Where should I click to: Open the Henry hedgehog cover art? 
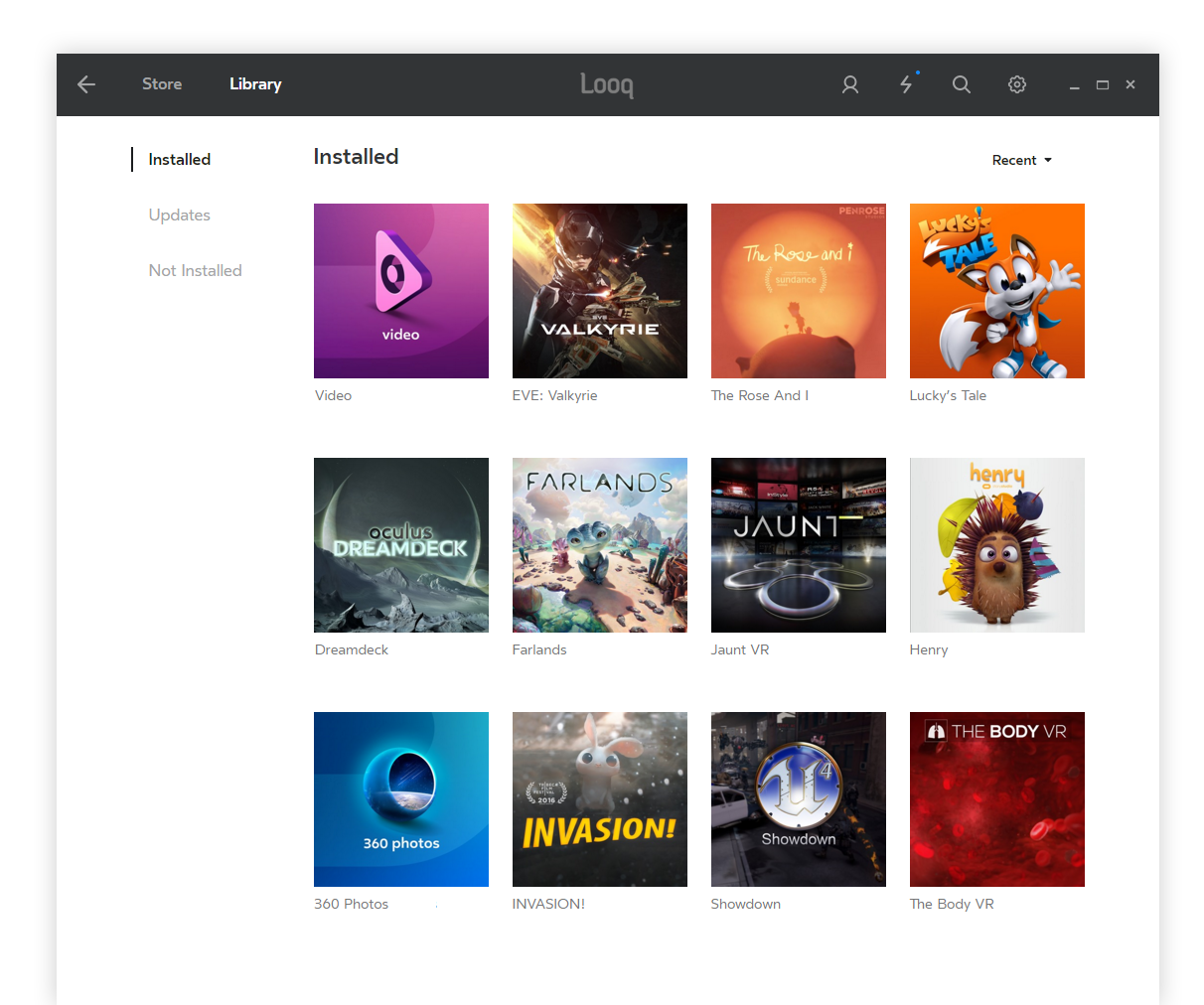(x=997, y=545)
